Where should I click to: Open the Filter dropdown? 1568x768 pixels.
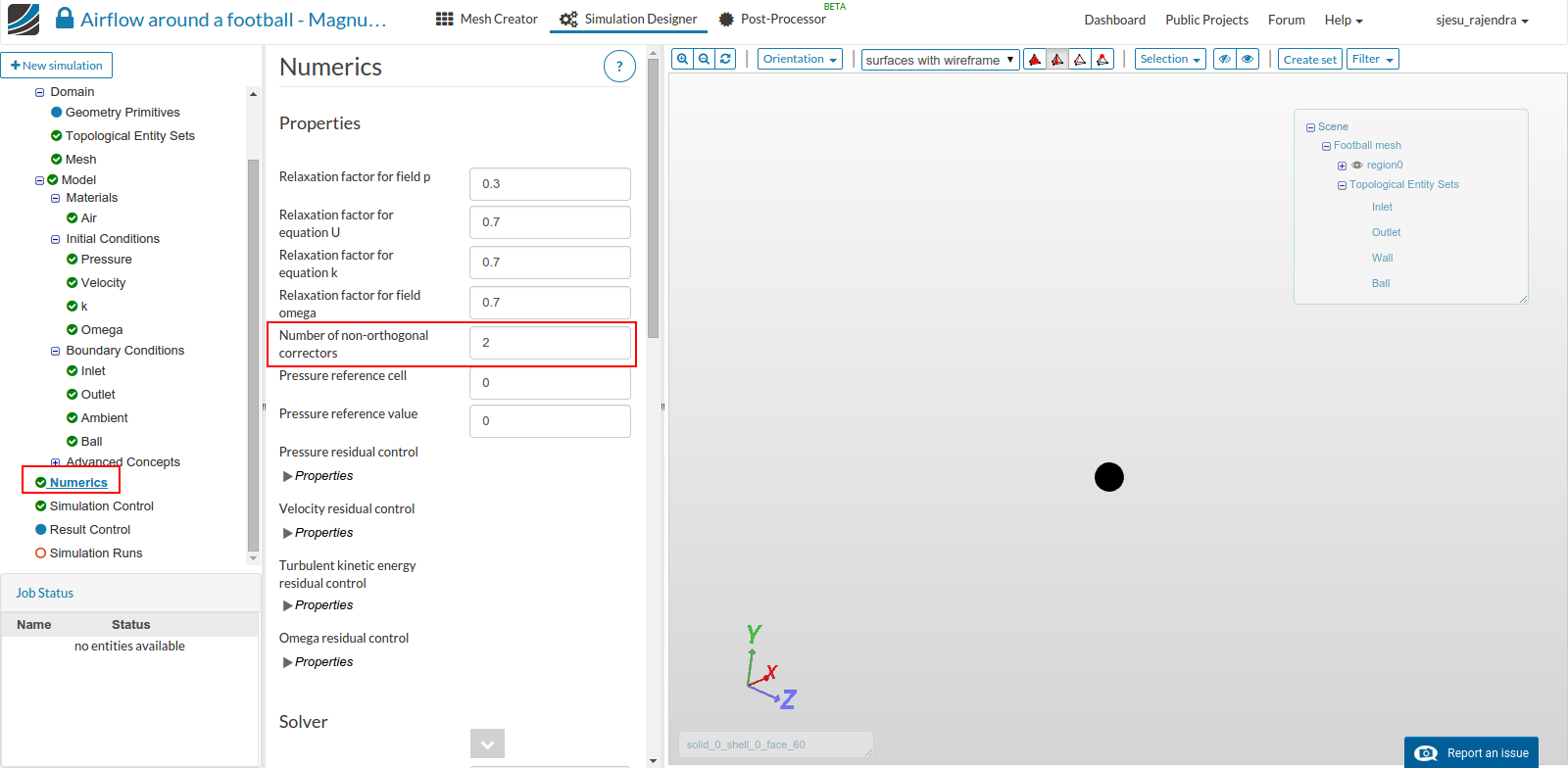1373,59
